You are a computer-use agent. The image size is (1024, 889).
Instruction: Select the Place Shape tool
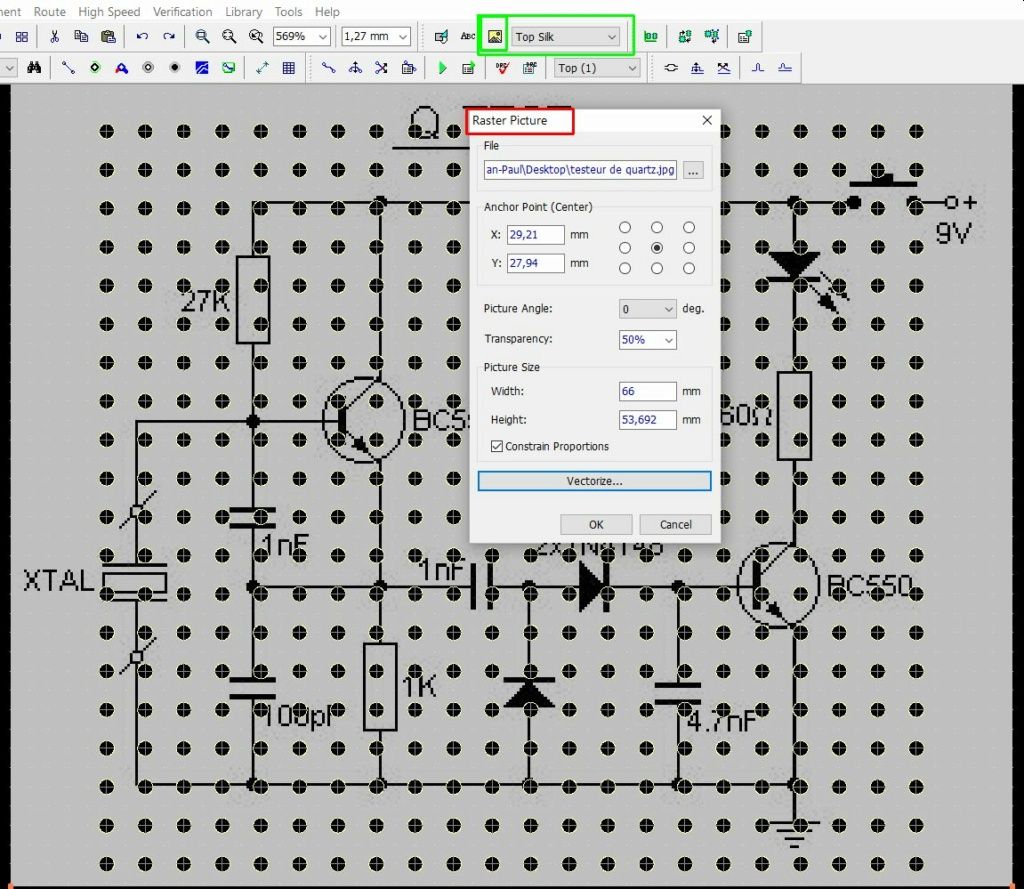(x=441, y=37)
